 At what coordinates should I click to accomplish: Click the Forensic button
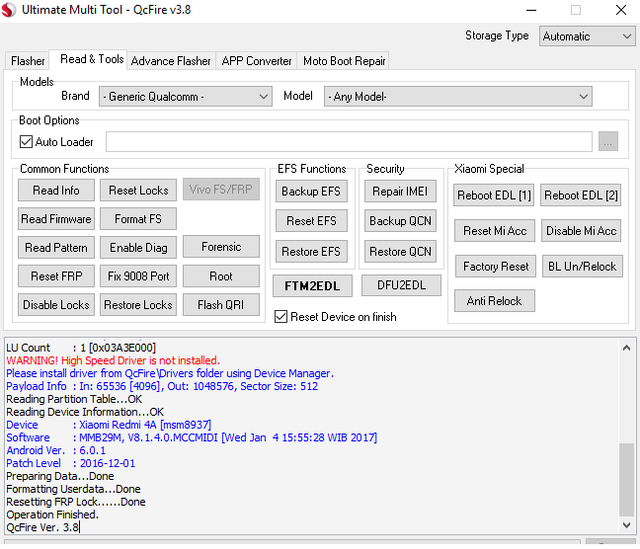pyautogui.click(x=221, y=247)
